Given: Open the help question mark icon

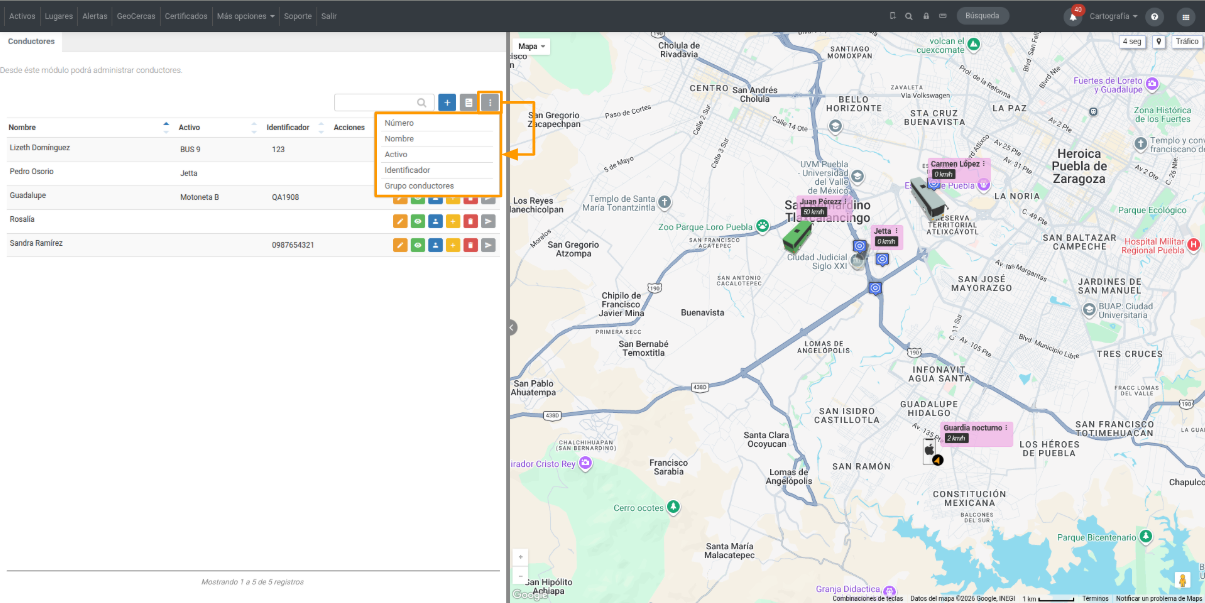Looking at the screenshot, I should (x=1154, y=16).
